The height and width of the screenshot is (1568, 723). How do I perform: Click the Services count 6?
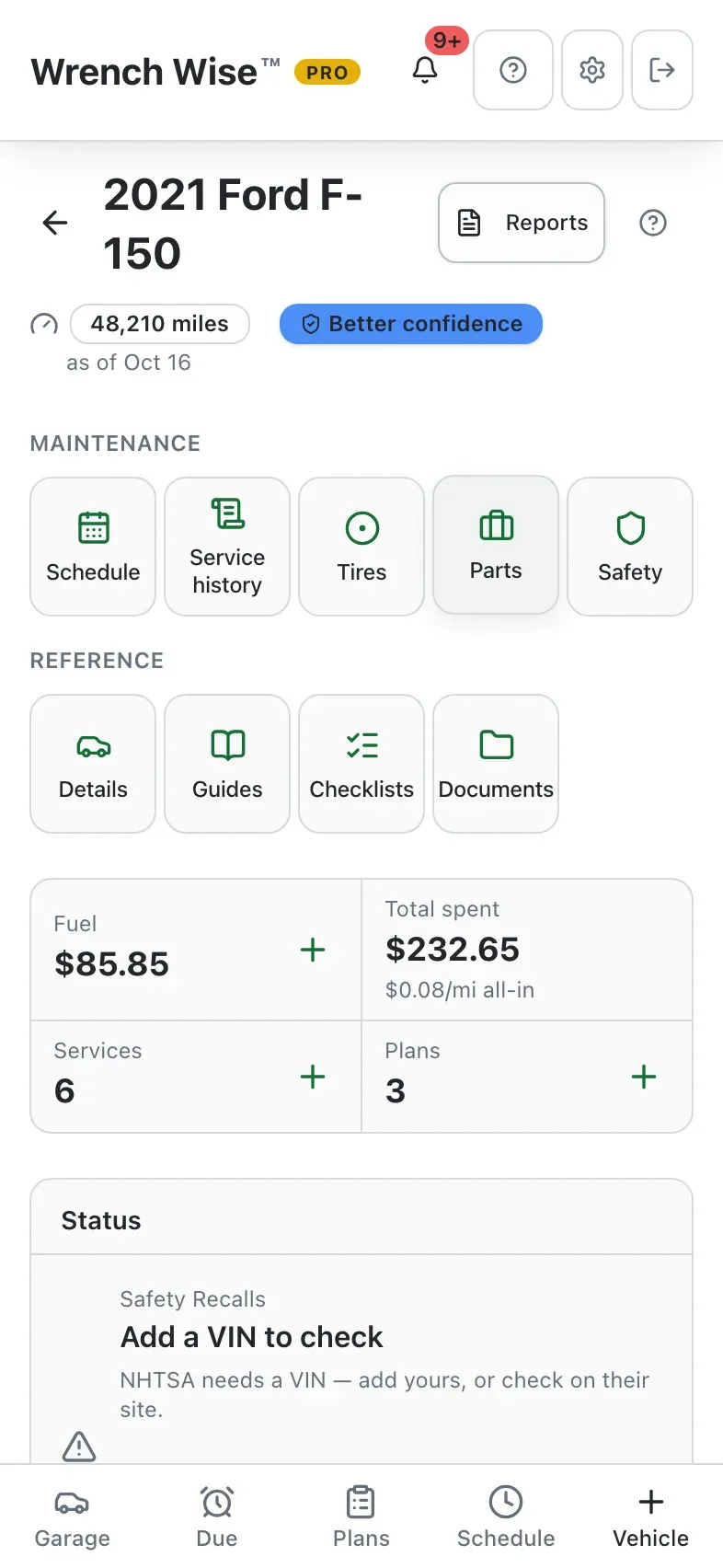pyautogui.click(x=64, y=1091)
